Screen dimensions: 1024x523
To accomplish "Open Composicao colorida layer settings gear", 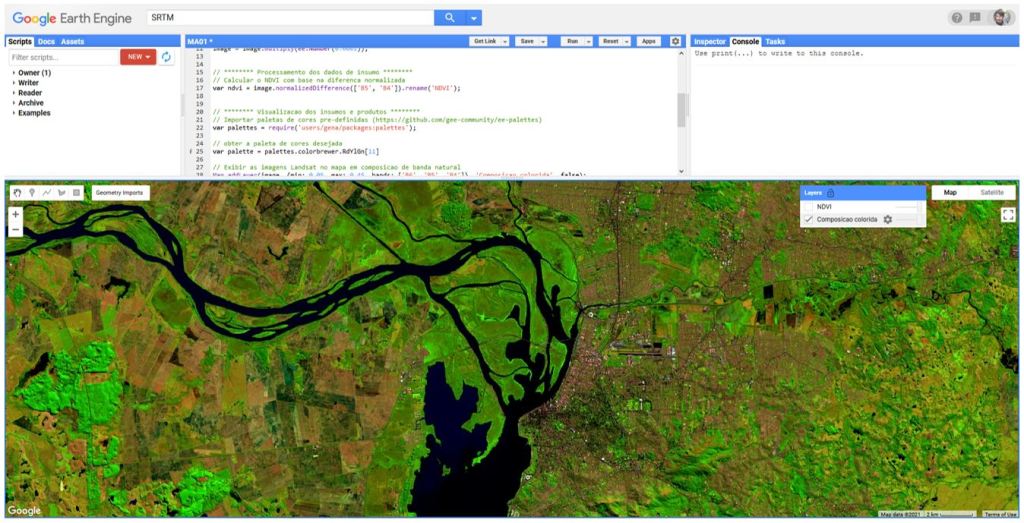I will [887, 219].
